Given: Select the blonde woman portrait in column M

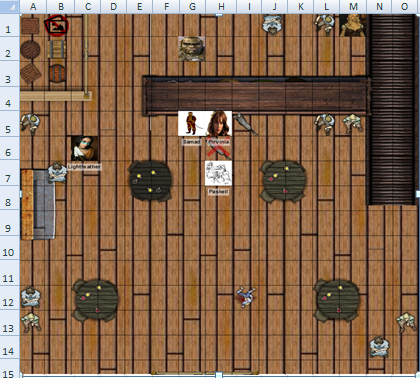Looking at the screenshot, I should [353, 25].
